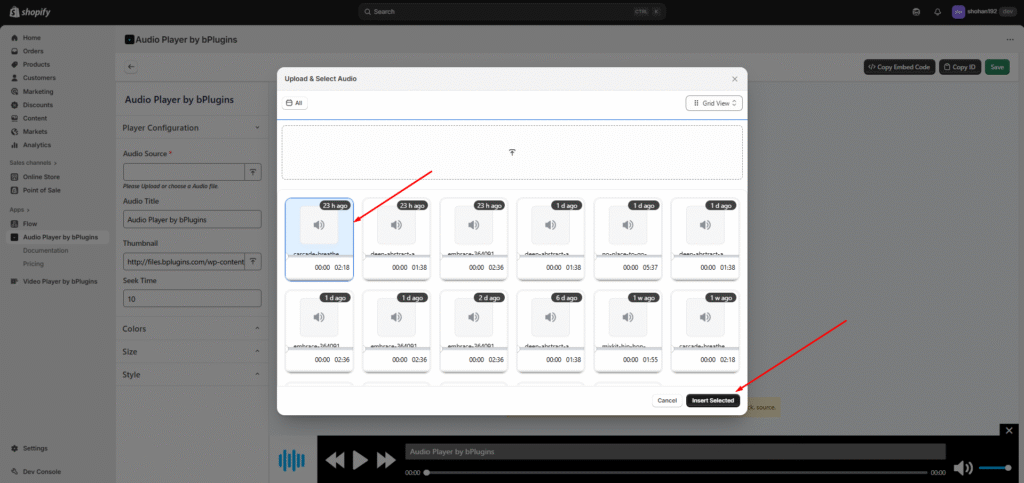Open Analytics in the sidebar
This screenshot has height=483, width=1024.
[37, 144]
